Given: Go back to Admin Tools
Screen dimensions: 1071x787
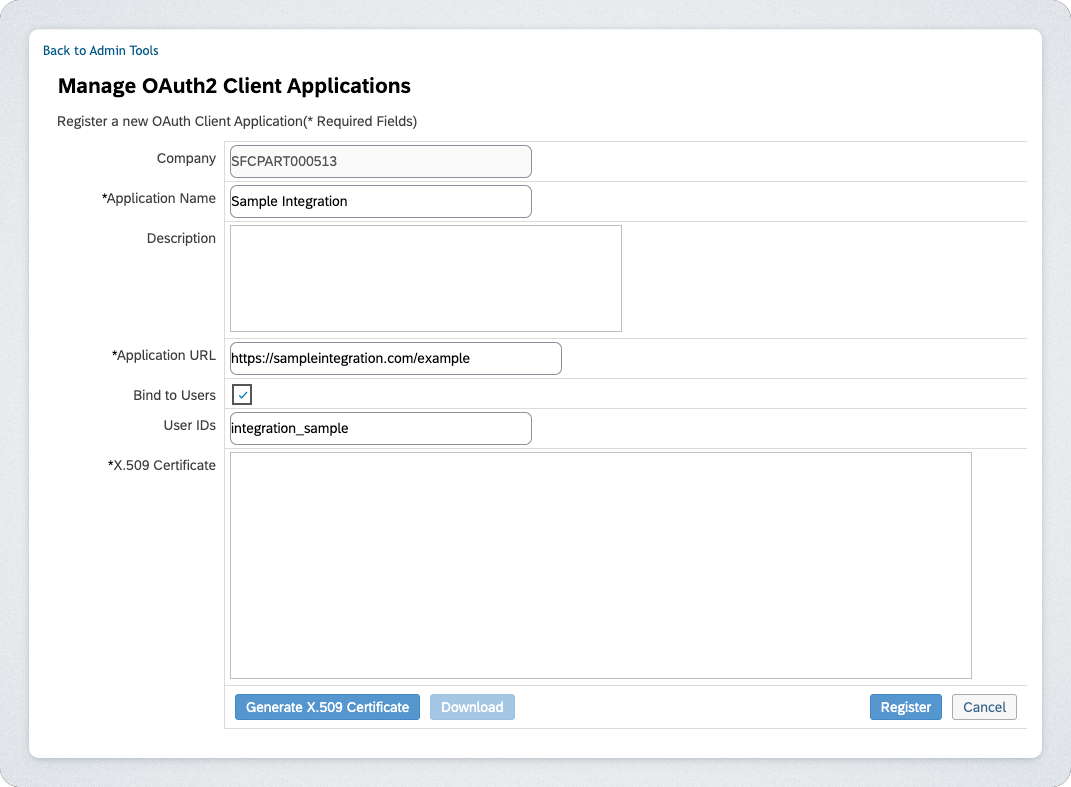Looking at the screenshot, I should [100, 50].
